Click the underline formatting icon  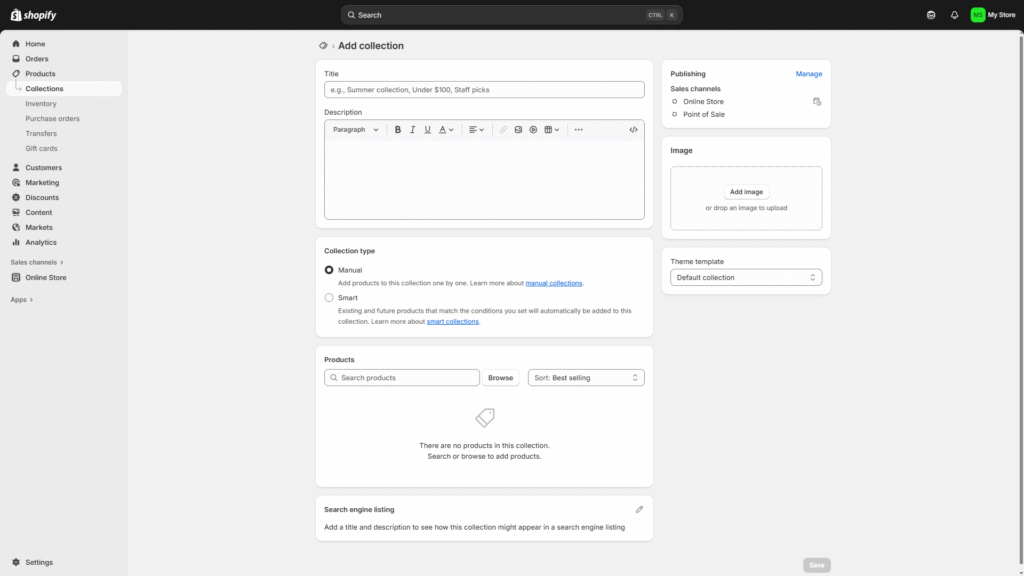click(x=427, y=130)
